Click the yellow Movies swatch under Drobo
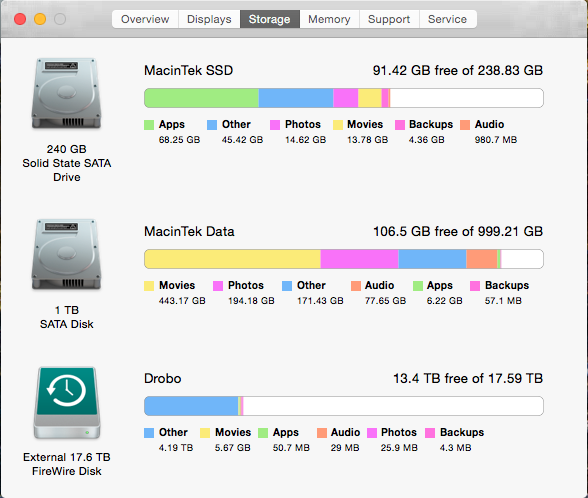588x498 pixels. [x=205, y=433]
